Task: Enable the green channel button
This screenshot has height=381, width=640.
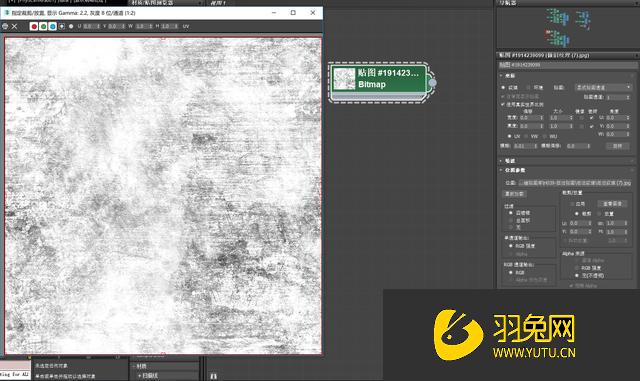Action: [43, 27]
